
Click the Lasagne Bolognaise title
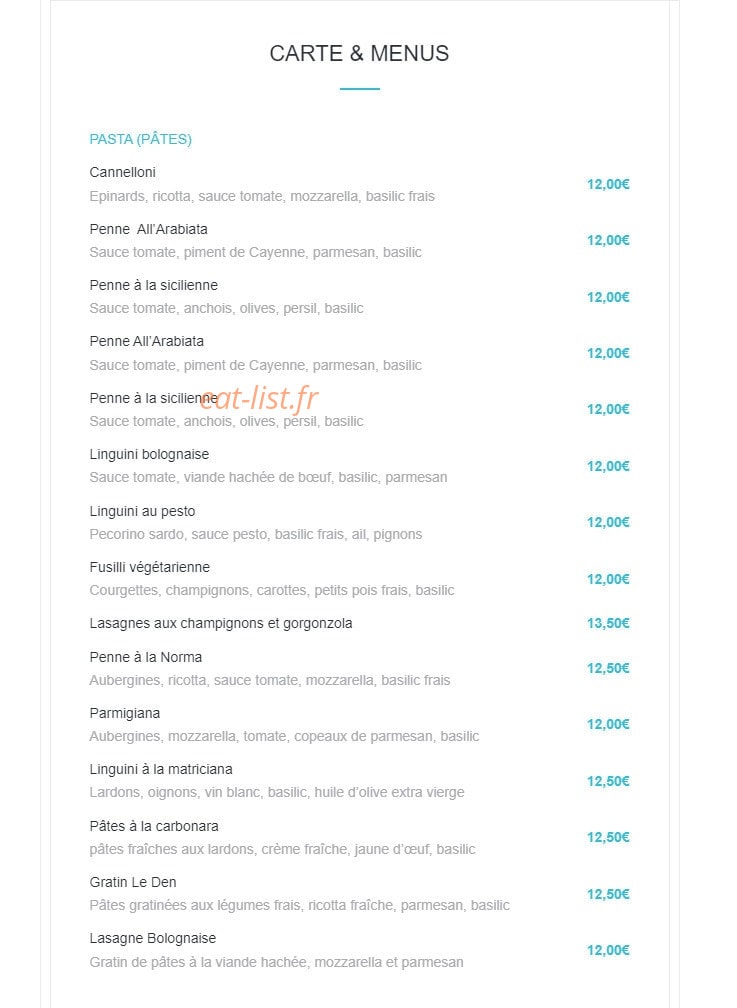click(x=152, y=939)
